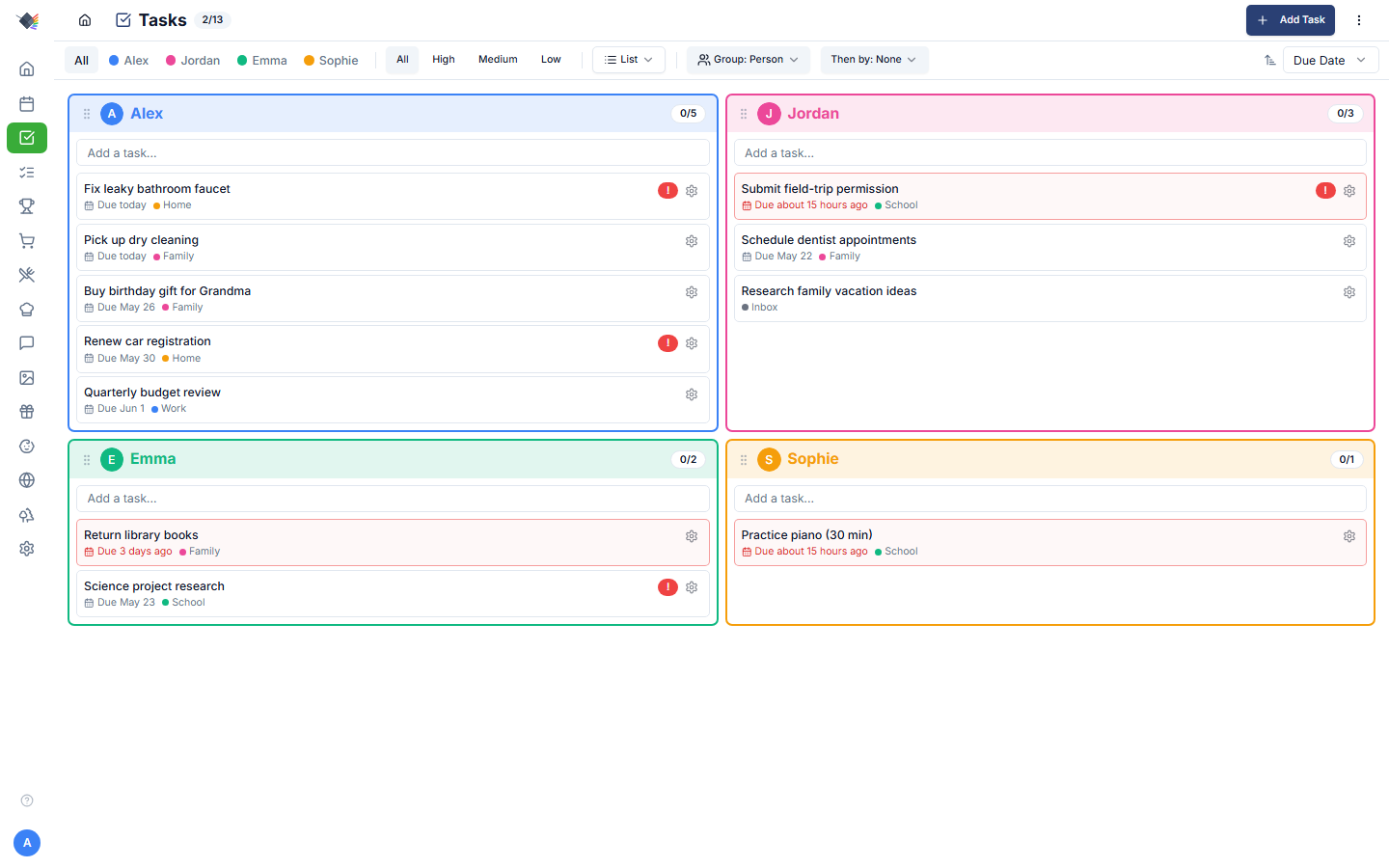1389x868 pixels.
Task: Open the home icon in the sidebar
Action: 27,68
